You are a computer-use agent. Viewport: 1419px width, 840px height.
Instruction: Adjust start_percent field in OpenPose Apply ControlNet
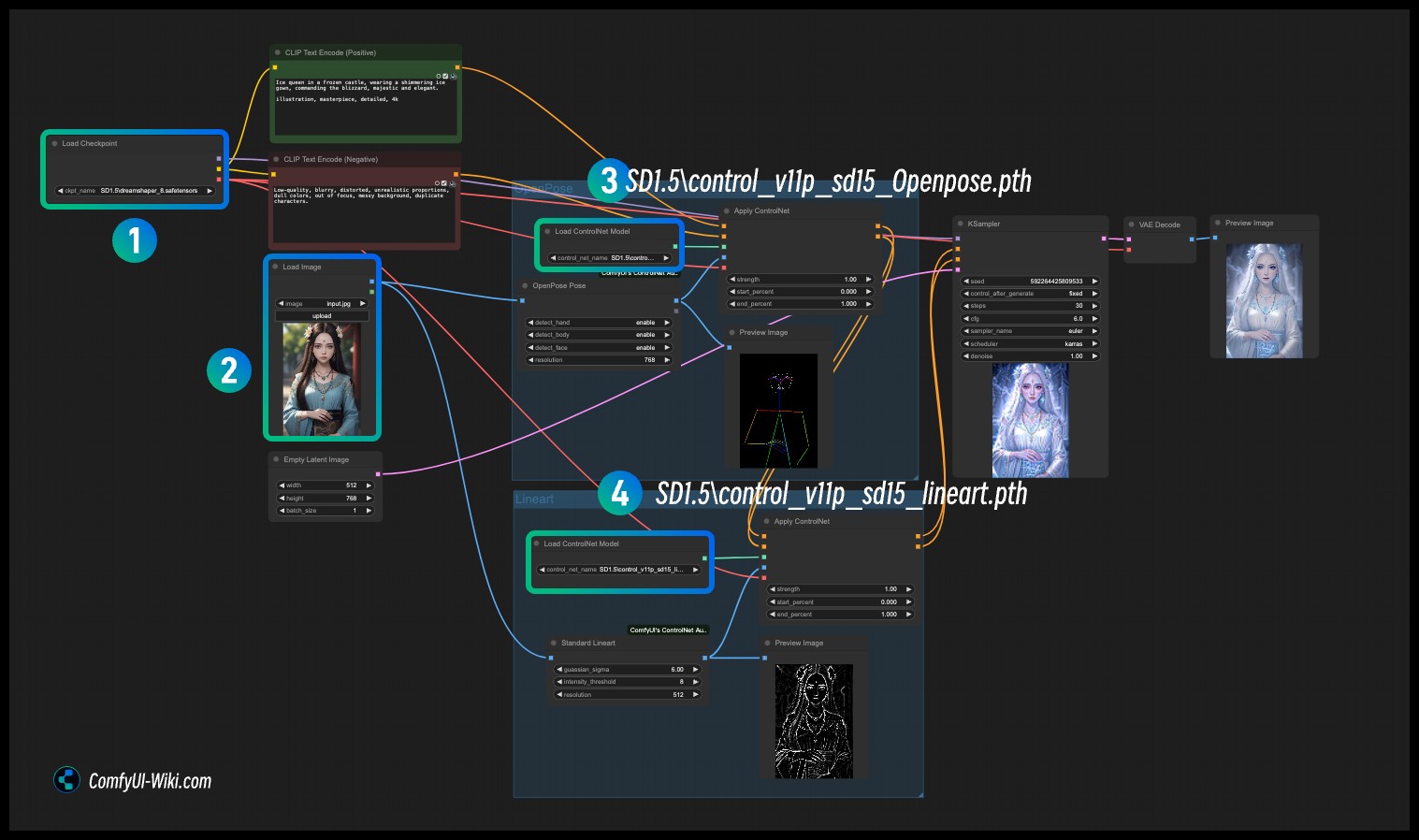(x=800, y=292)
